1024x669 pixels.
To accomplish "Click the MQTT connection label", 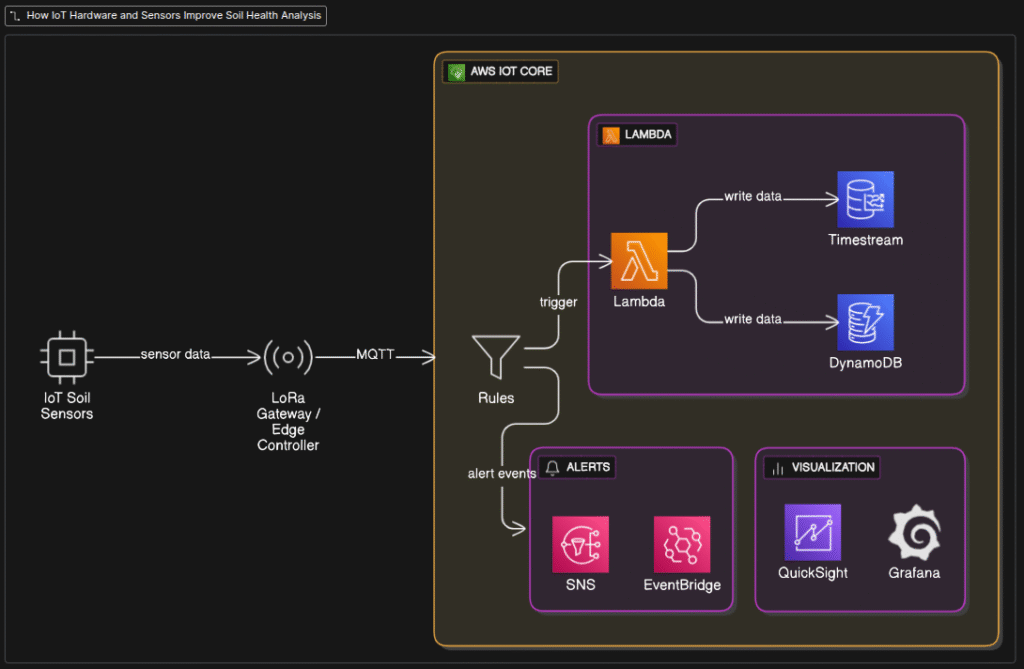I will click(x=375, y=354).
